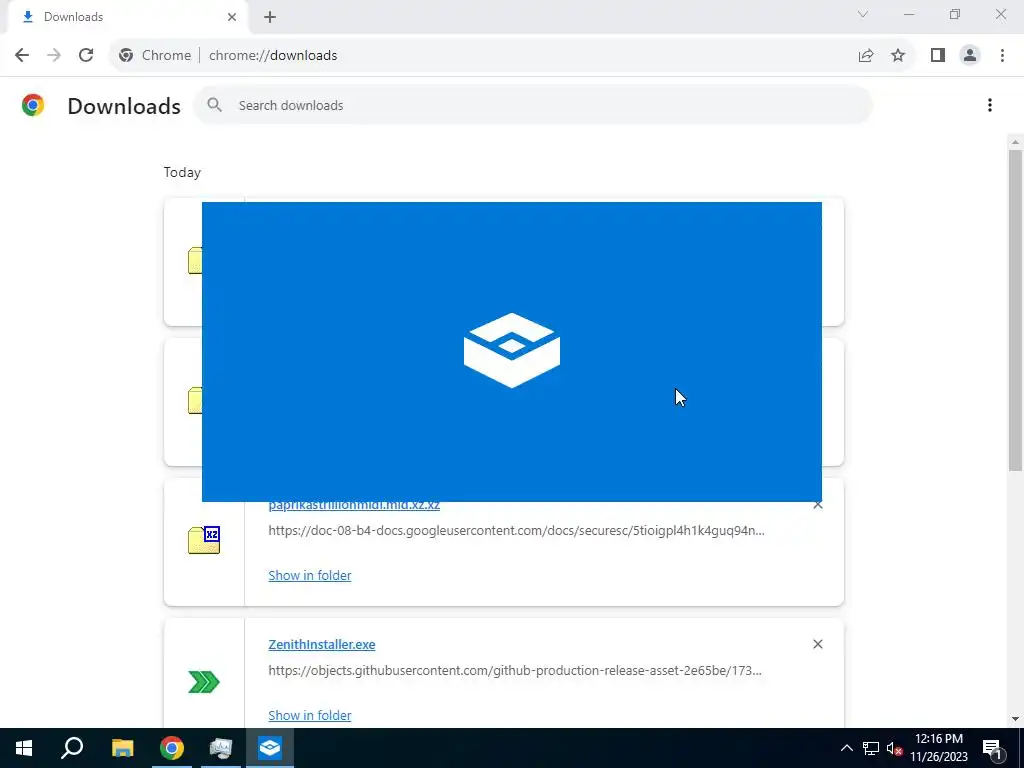The image size is (1024, 768).
Task: Expand the tab search chevron
Action: (x=863, y=14)
